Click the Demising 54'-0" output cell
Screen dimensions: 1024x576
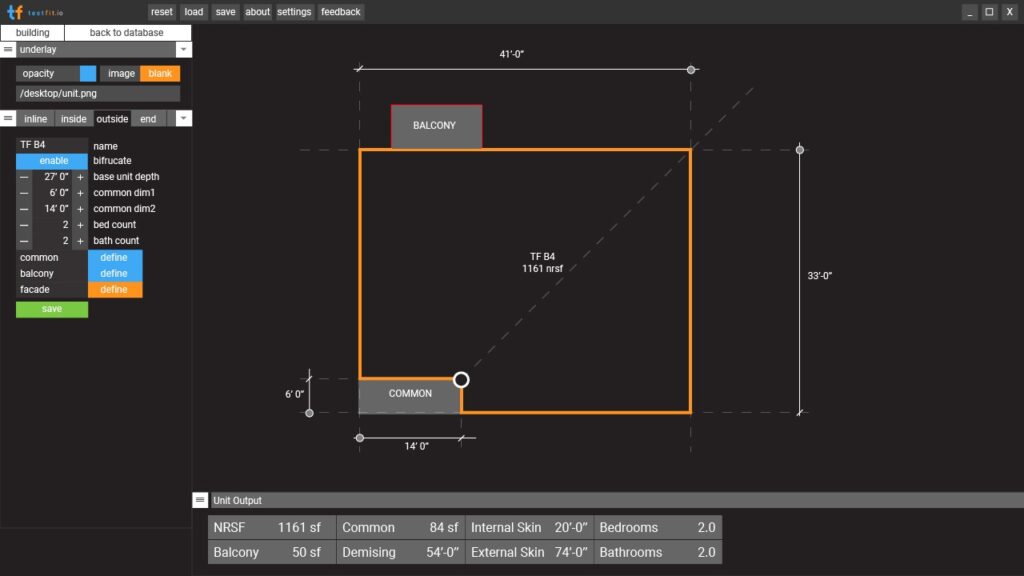coord(400,552)
